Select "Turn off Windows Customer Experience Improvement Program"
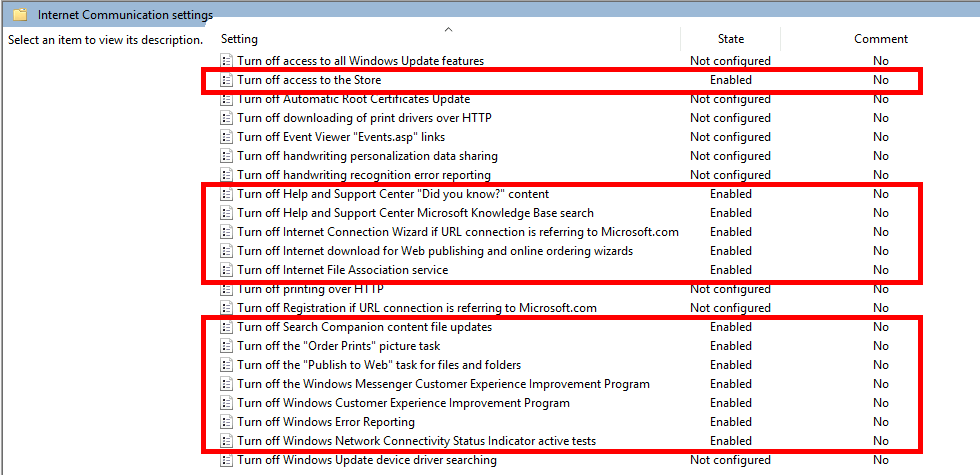Screen dimensions: 980x475 pyautogui.click(x=403, y=402)
